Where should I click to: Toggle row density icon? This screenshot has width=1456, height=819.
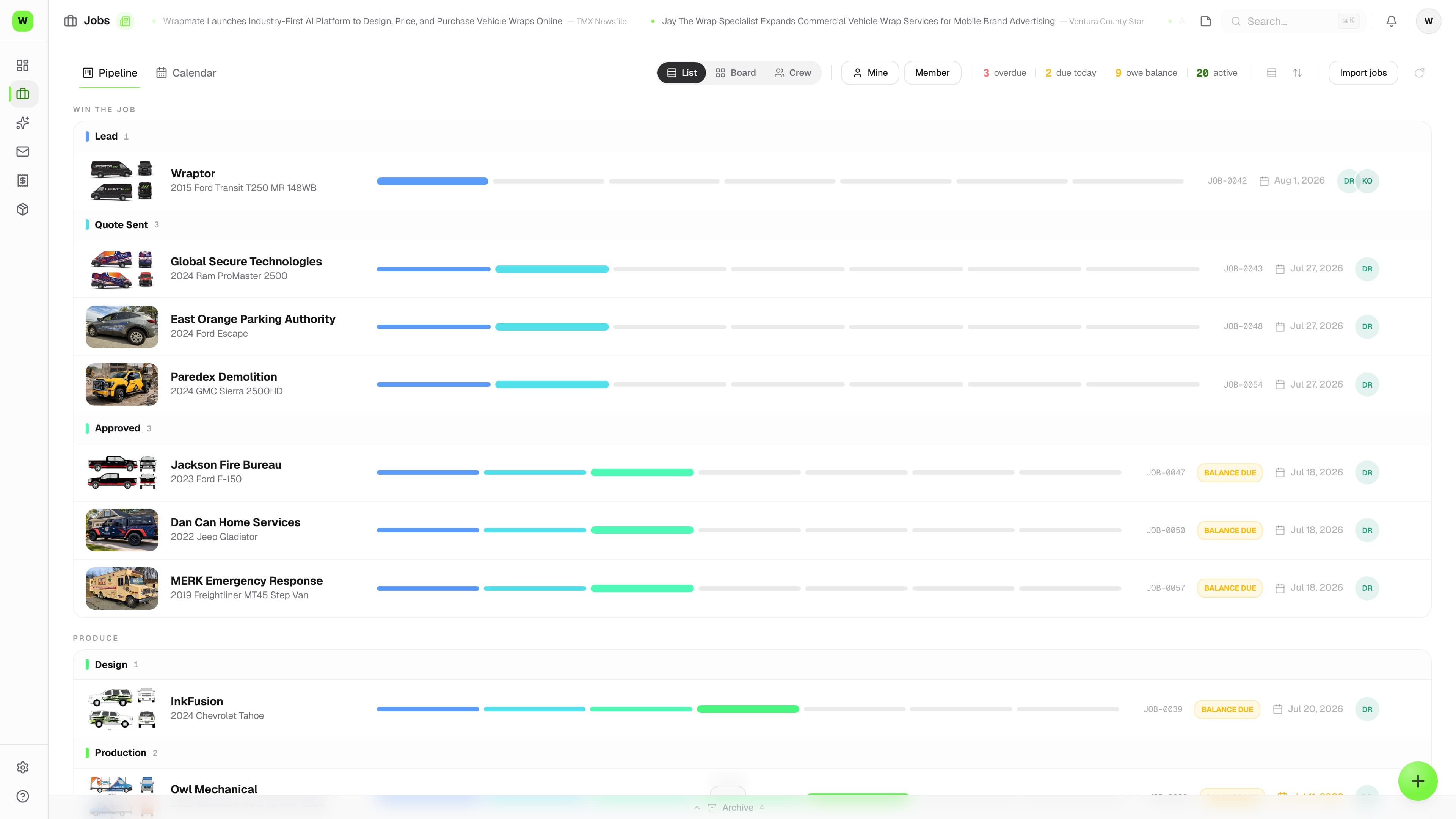point(1272,73)
